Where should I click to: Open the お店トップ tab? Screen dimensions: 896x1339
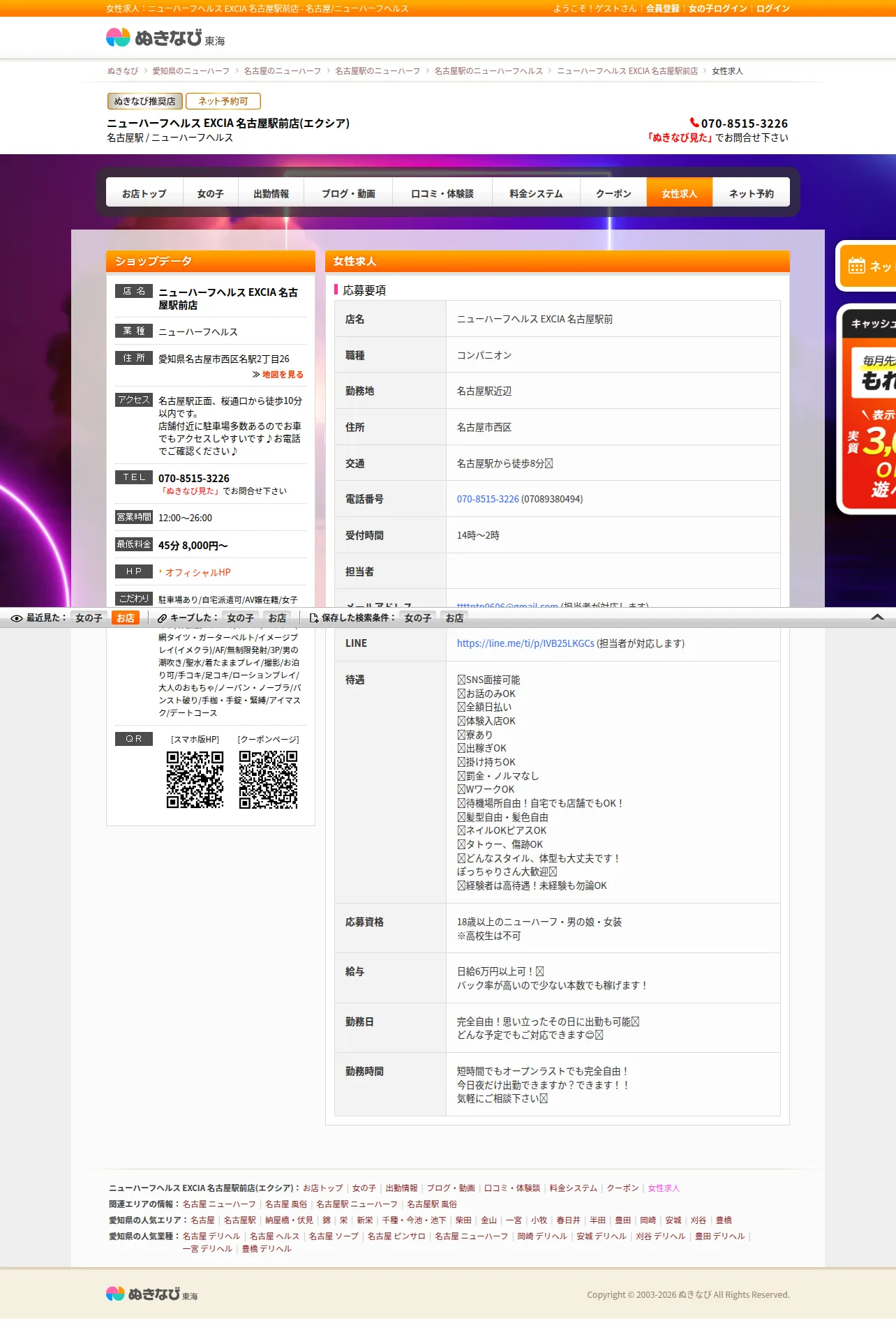coord(144,193)
